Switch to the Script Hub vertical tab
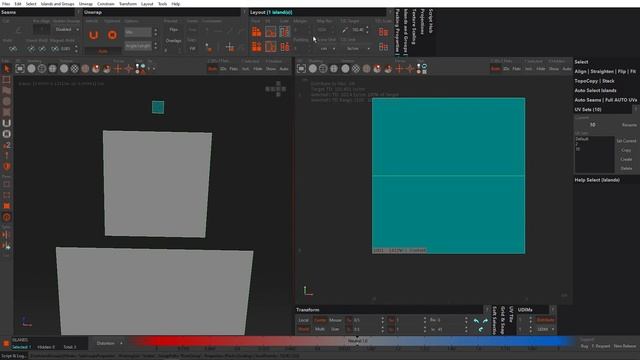 point(431,21)
